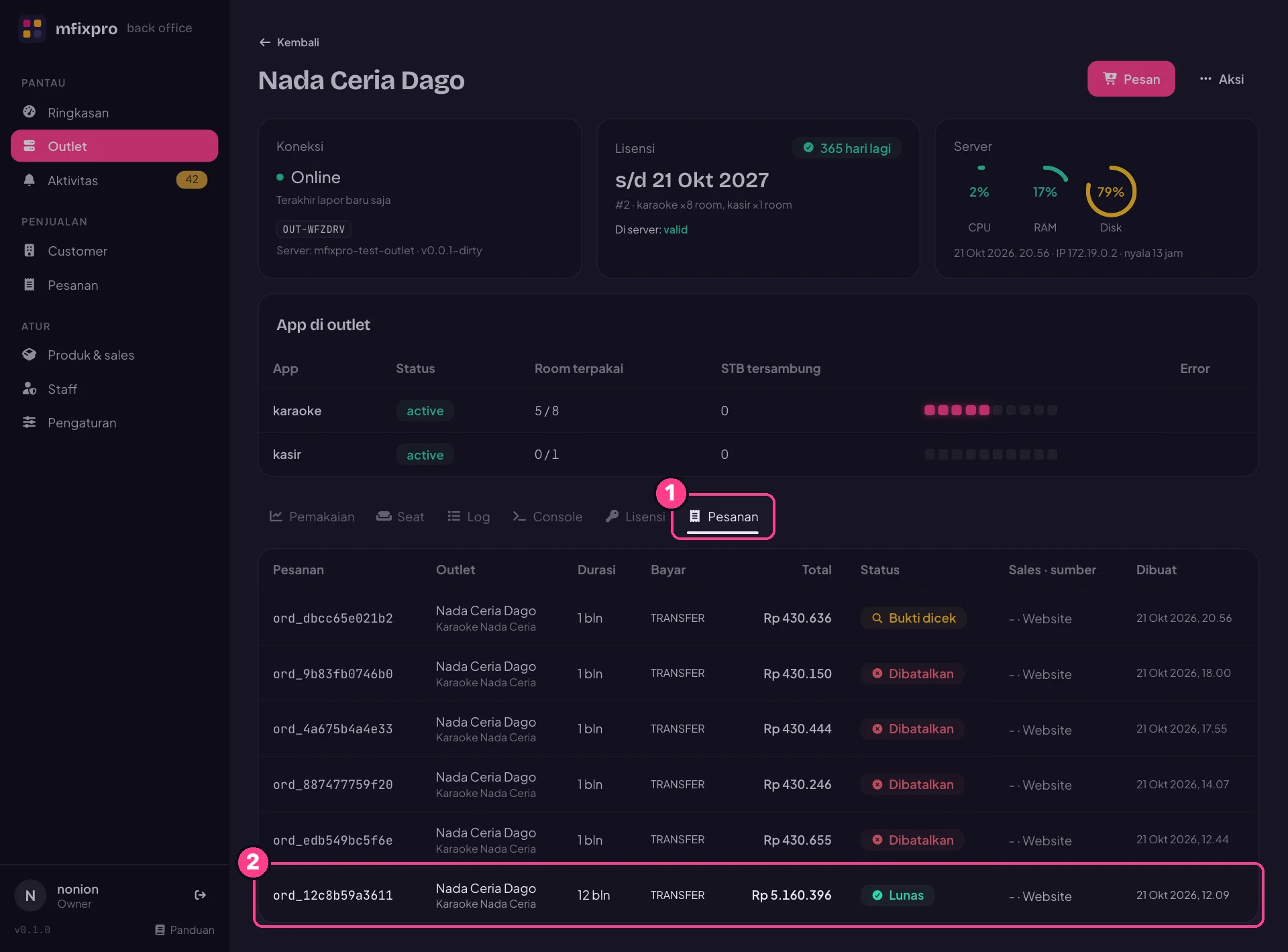Screen dimensions: 1288x952
Task: Select the Outlet sidebar item
Action: (114, 146)
